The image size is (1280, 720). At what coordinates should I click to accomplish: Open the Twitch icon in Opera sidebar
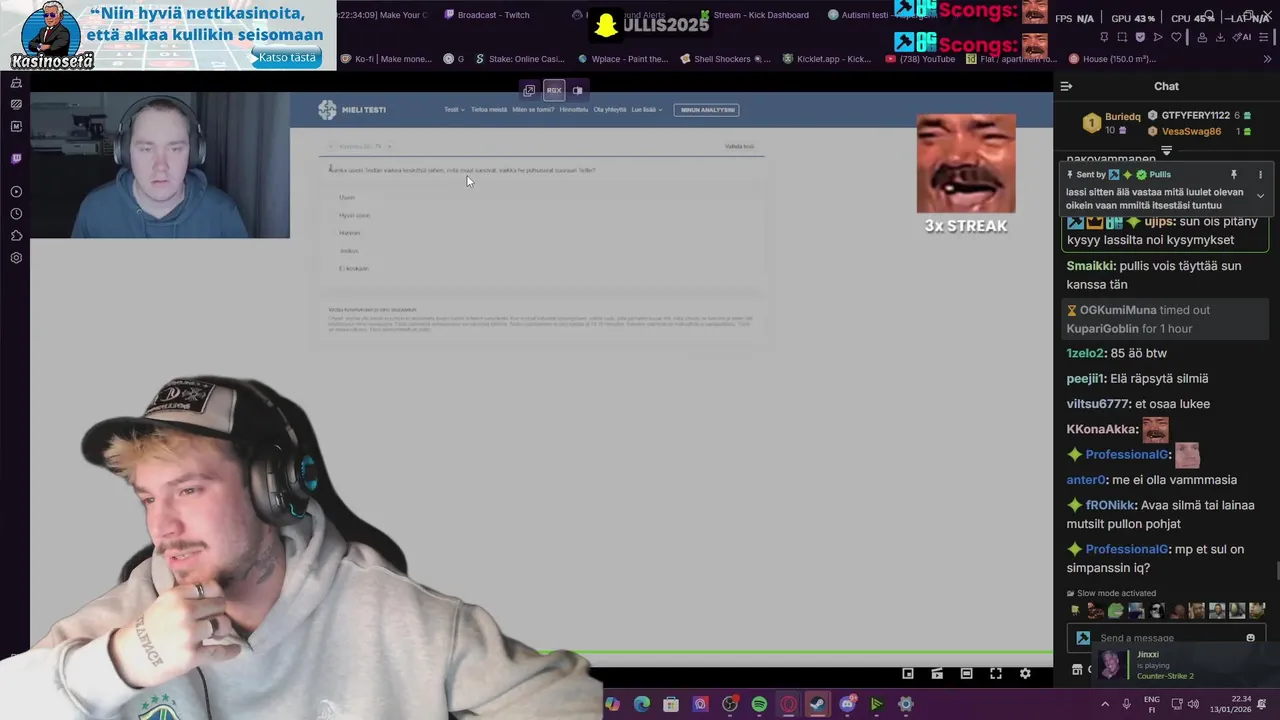pos(16,159)
